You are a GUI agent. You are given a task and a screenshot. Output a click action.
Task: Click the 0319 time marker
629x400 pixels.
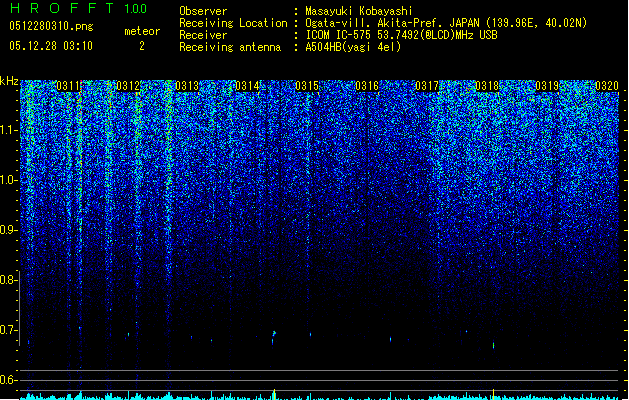pyautogui.click(x=547, y=86)
